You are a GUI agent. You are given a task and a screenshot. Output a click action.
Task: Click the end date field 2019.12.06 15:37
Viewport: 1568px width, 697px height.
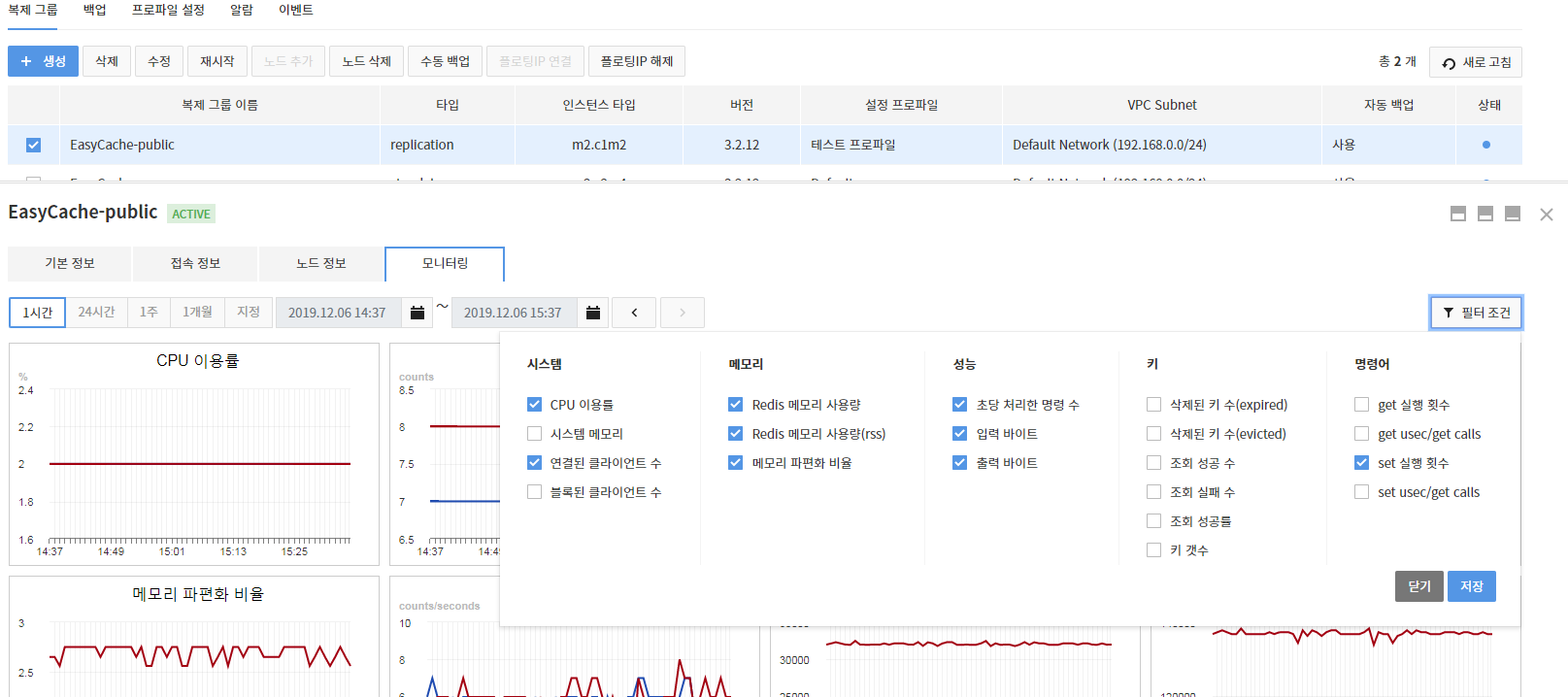[515, 313]
